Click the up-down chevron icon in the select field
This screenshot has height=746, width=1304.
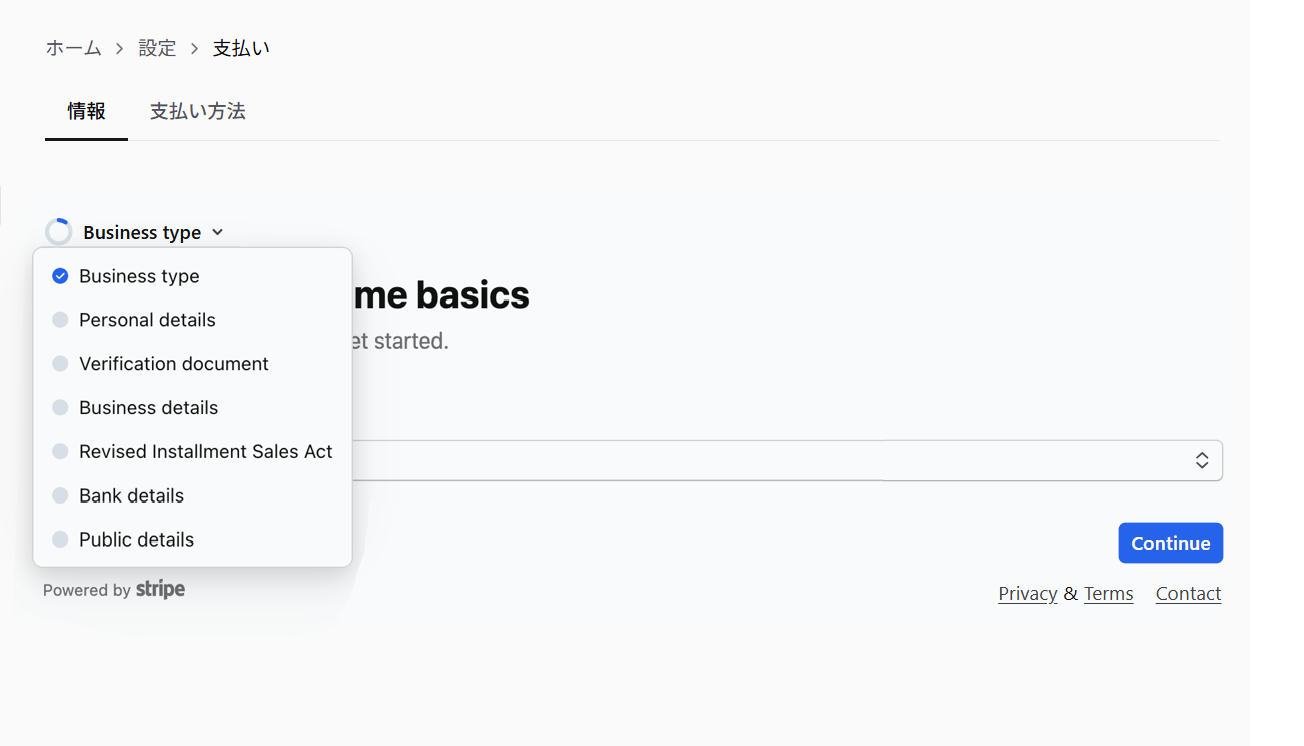[1202, 460]
